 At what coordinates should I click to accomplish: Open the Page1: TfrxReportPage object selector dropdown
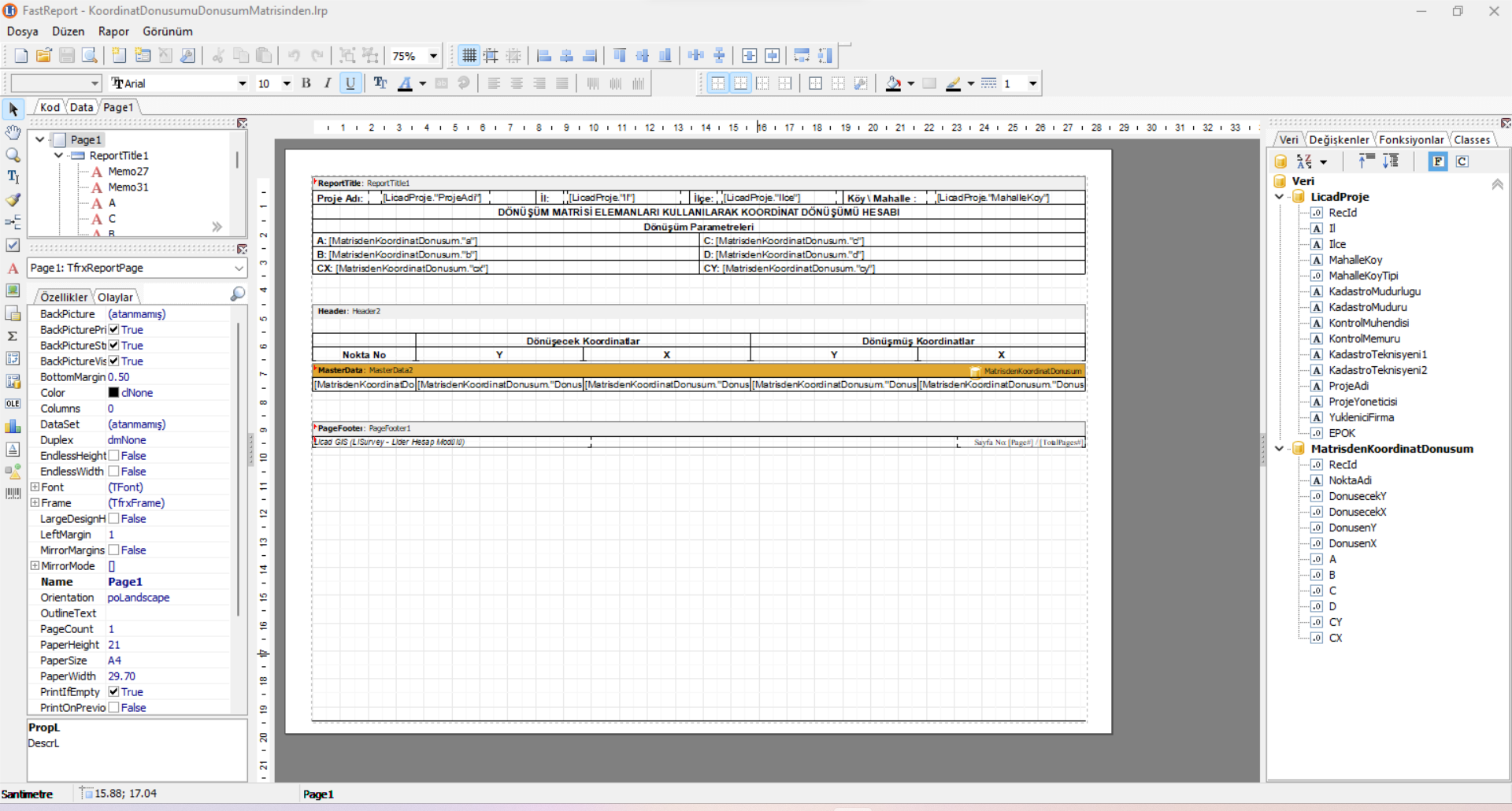tap(239, 268)
